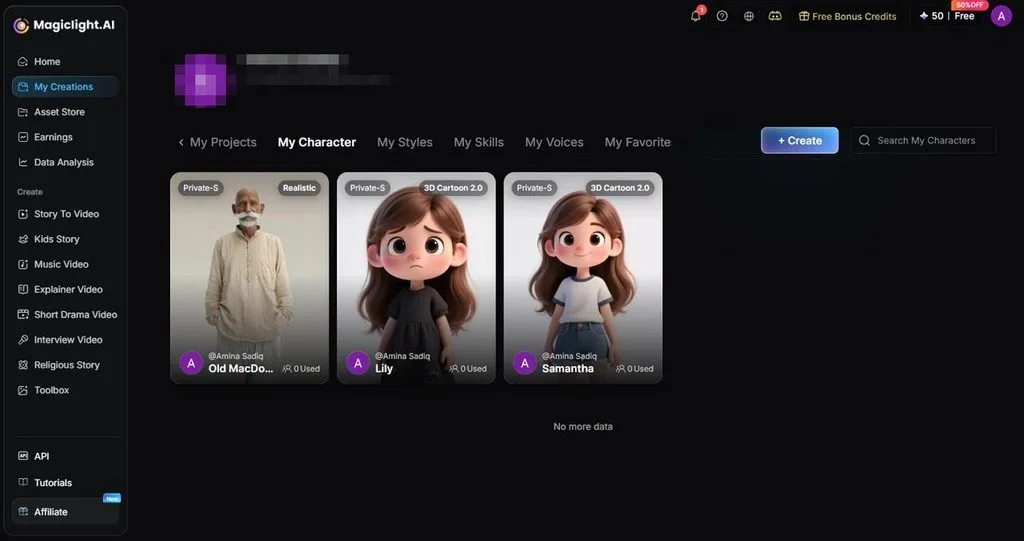This screenshot has width=1024, height=541.
Task: Click the help question mark icon
Action: pyautogui.click(x=722, y=16)
